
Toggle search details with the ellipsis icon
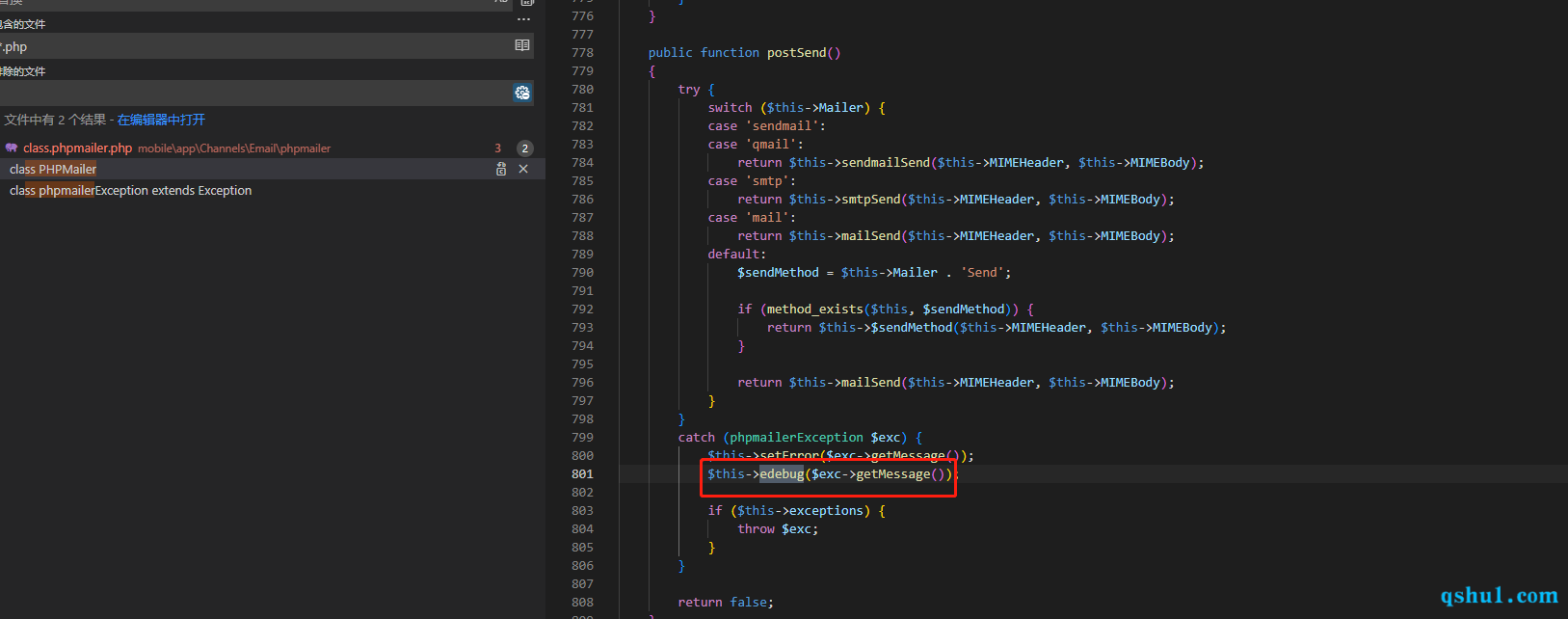[523, 19]
